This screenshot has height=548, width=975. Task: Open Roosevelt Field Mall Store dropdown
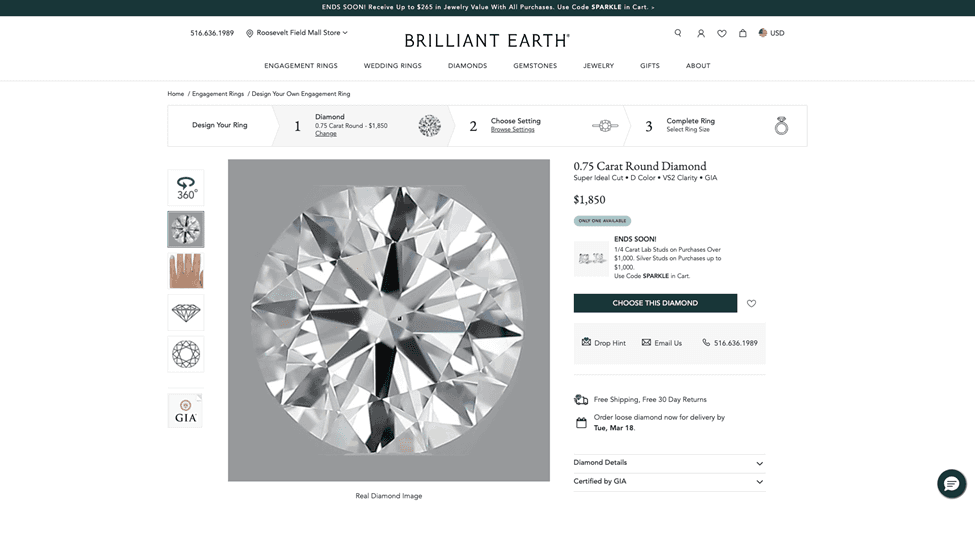302,32
